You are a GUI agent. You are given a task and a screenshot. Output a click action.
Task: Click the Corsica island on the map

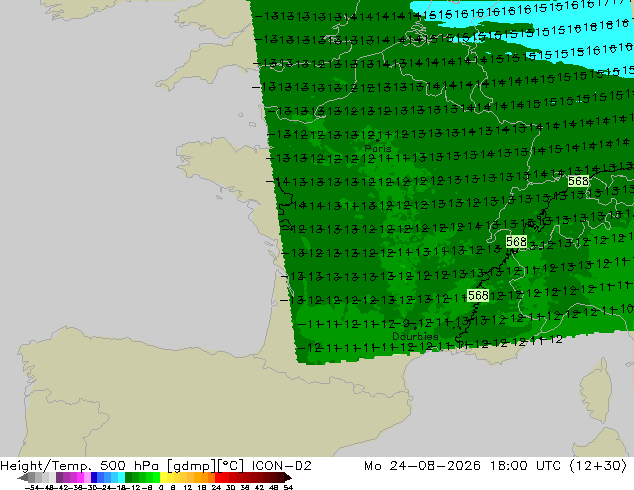click(x=598, y=391)
